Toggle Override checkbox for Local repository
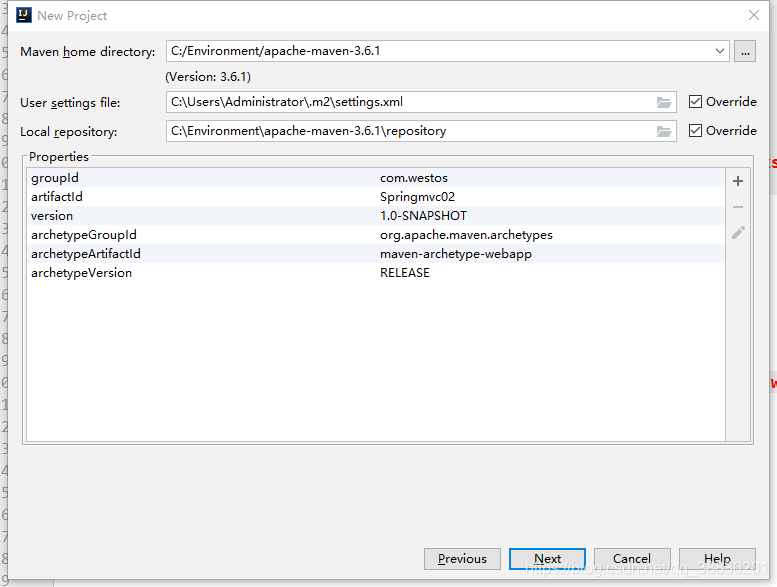 (x=695, y=131)
